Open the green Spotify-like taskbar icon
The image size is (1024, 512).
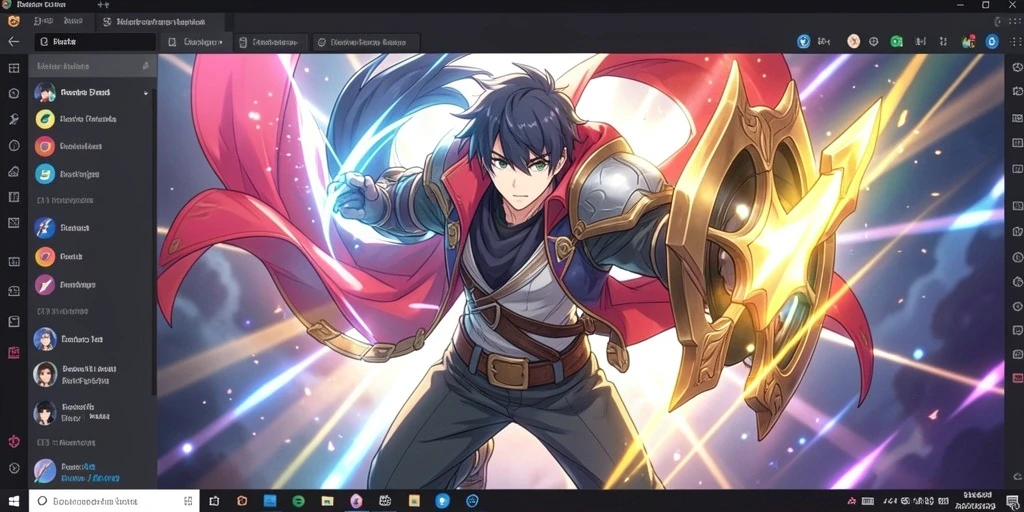298,501
